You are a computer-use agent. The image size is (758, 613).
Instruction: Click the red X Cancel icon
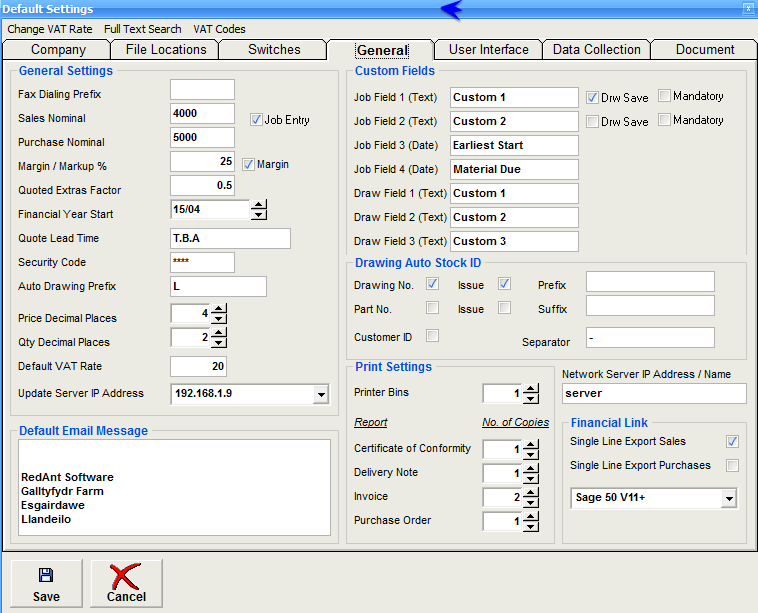[126, 576]
